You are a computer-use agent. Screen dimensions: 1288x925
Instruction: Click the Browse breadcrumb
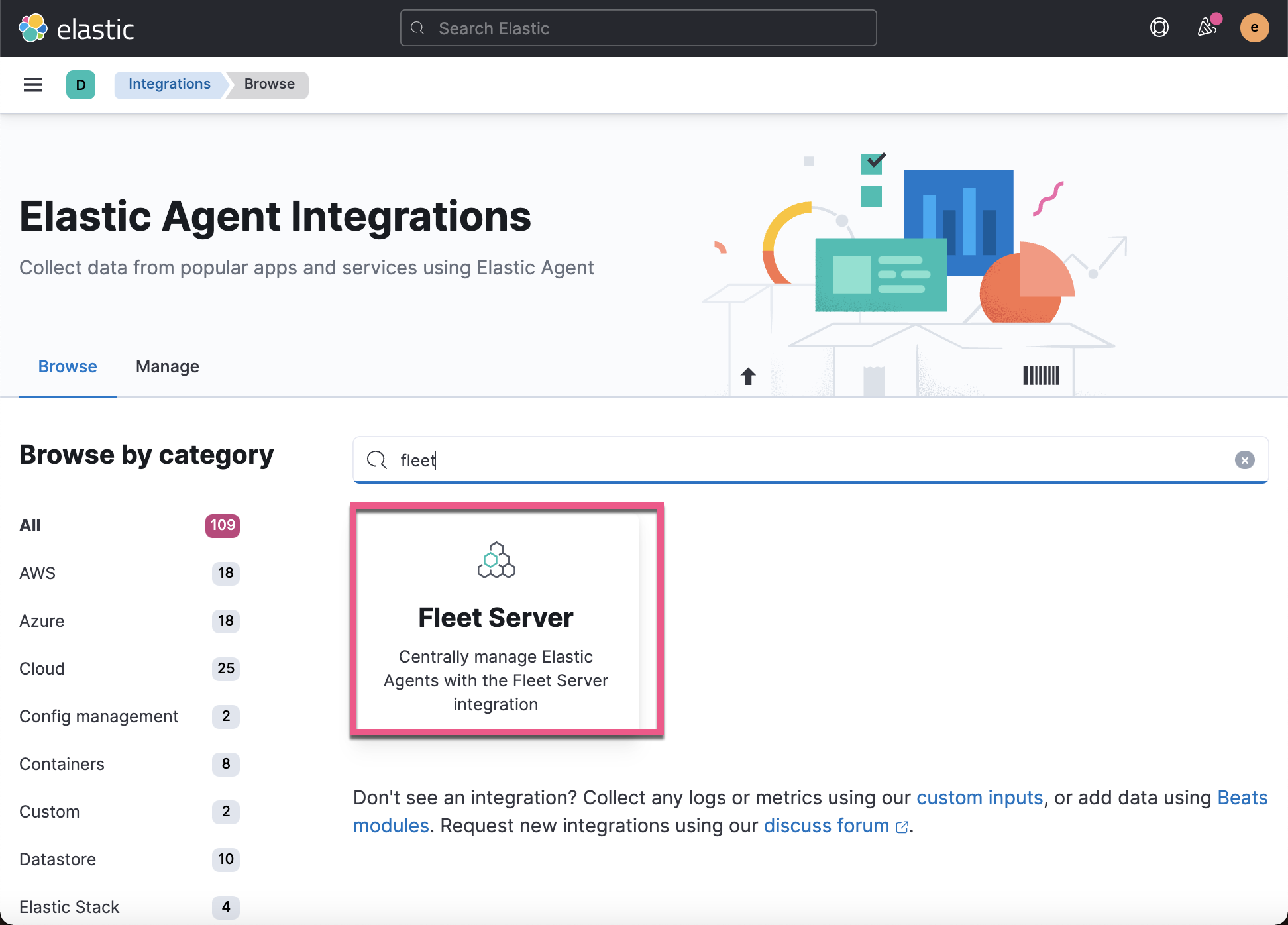coord(269,84)
